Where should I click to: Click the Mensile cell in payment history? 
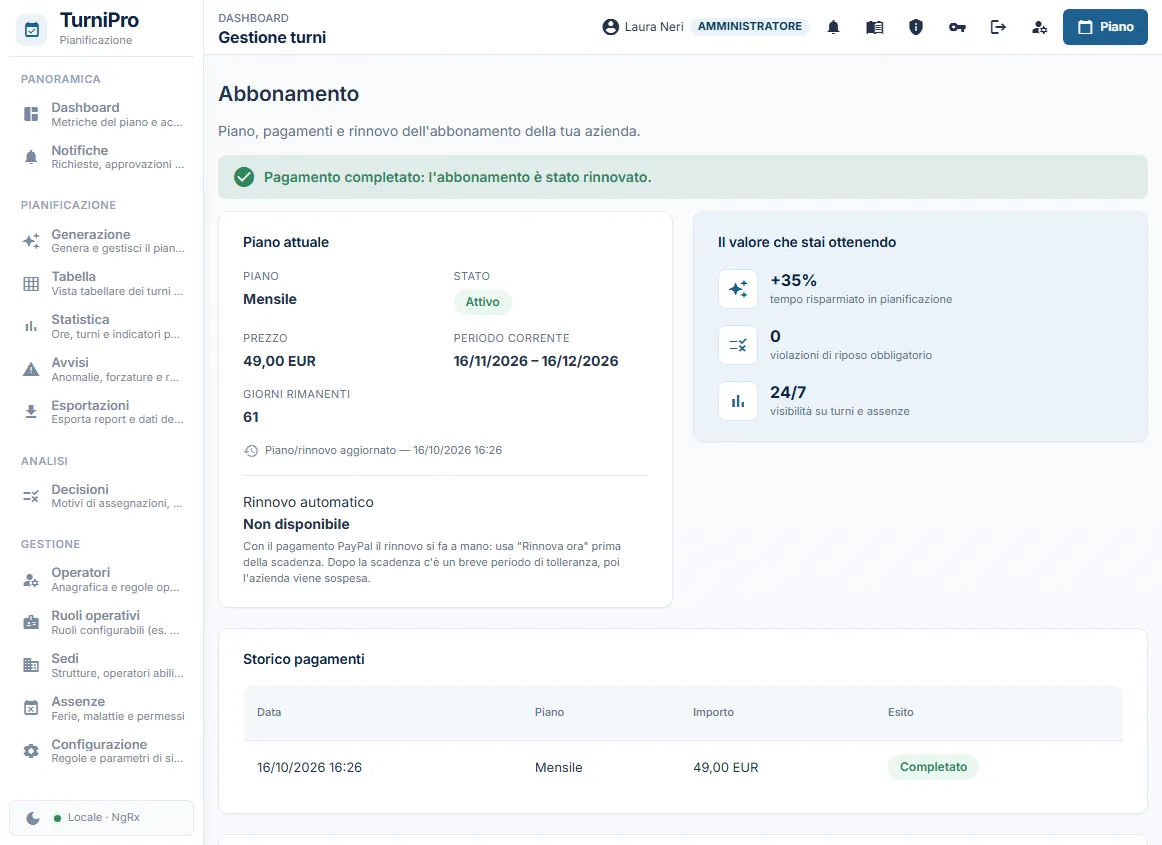point(558,767)
